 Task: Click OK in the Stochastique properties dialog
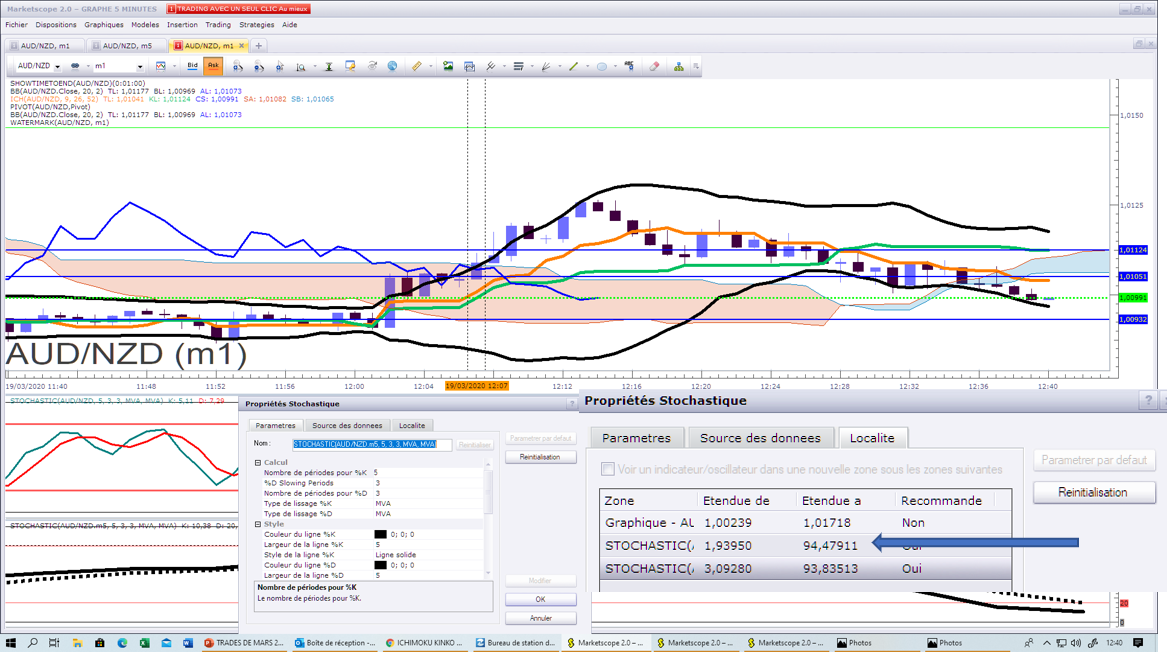pos(540,599)
